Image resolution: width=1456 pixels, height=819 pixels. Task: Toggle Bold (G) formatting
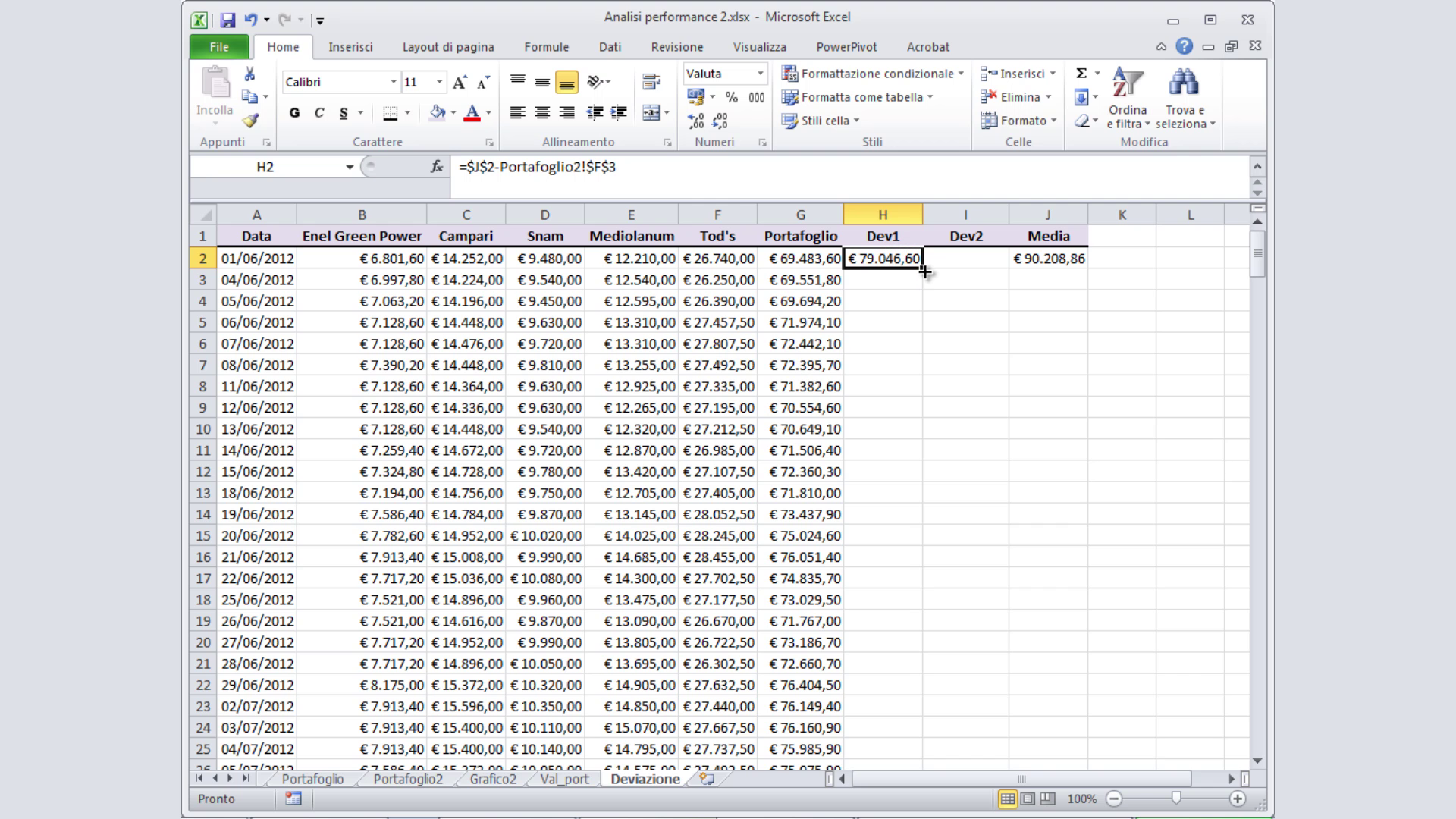pyautogui.click(x=294, y=113)
